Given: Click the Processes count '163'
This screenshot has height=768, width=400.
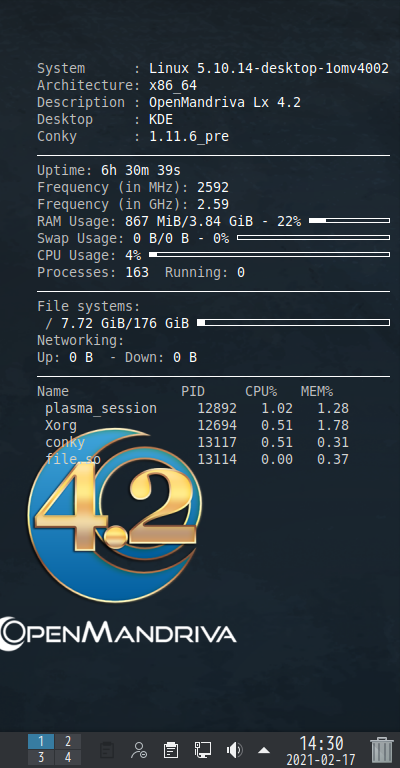Looking at the screenshot, I should click(137, 272).
